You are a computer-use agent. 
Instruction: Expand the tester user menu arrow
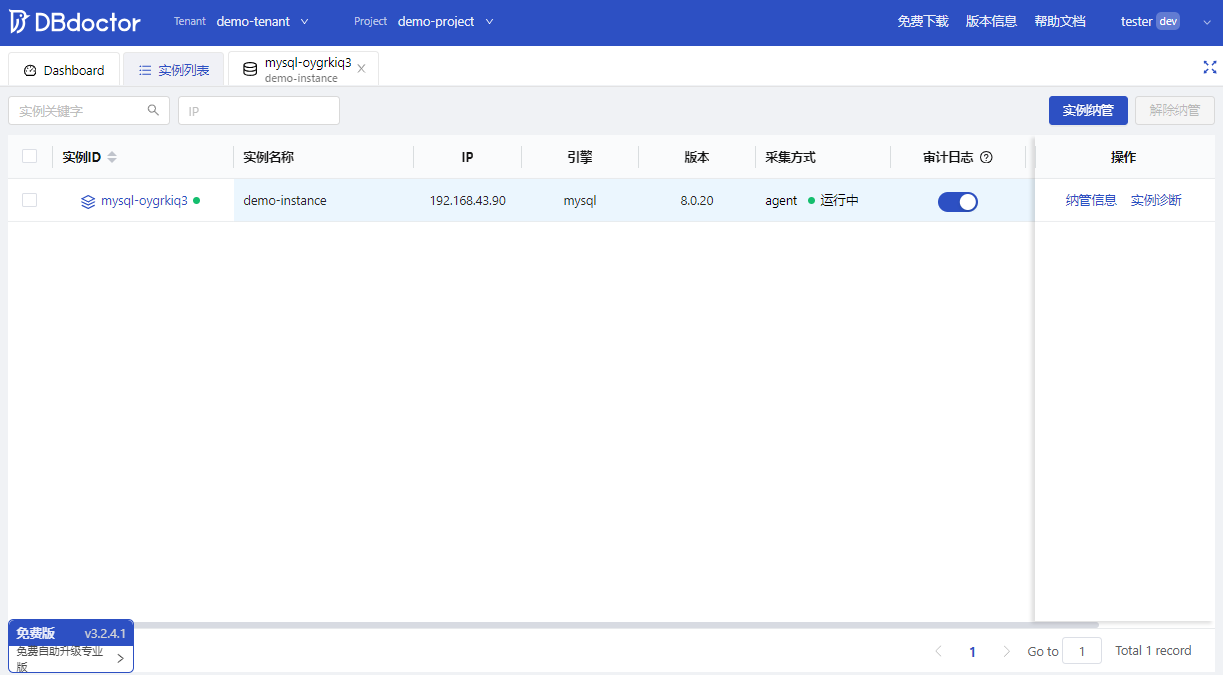pos(1206,22)
